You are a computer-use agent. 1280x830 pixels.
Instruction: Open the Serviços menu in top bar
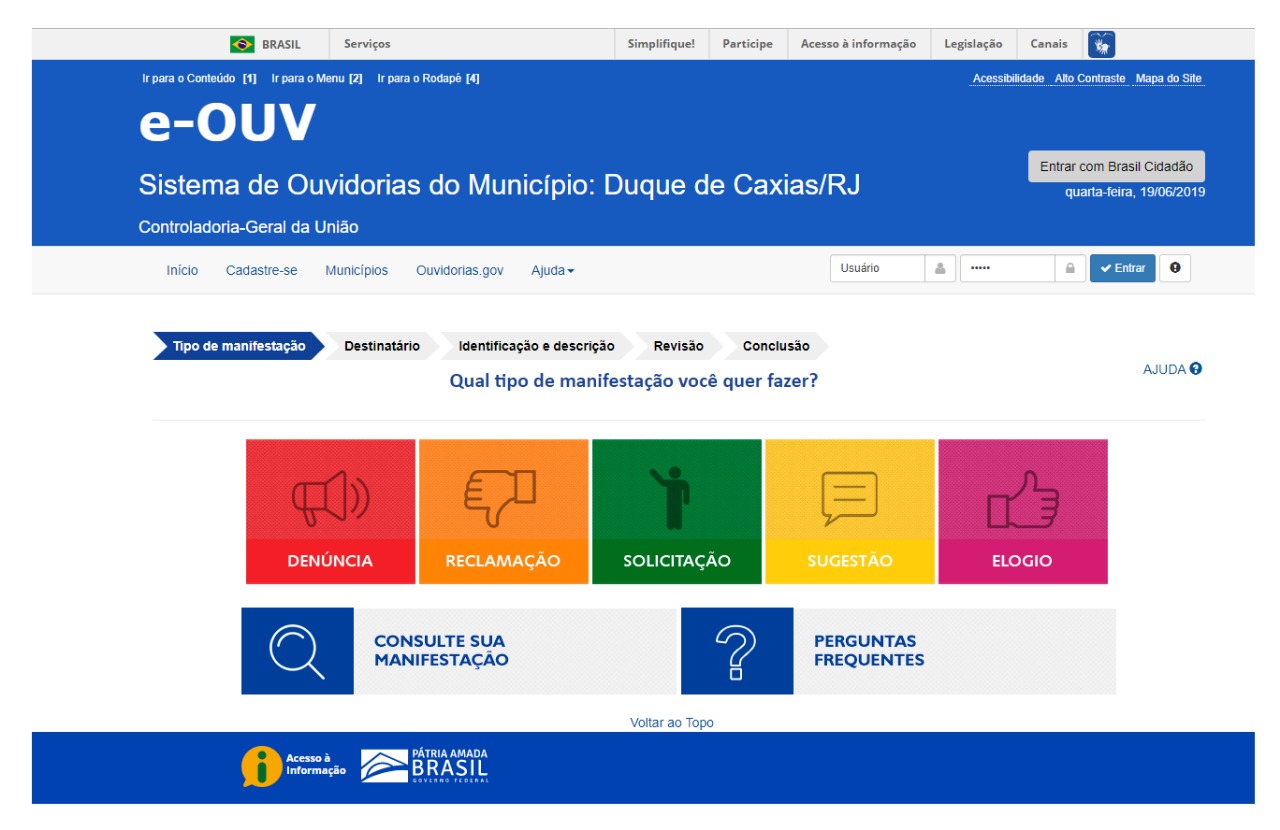point(367,44)
